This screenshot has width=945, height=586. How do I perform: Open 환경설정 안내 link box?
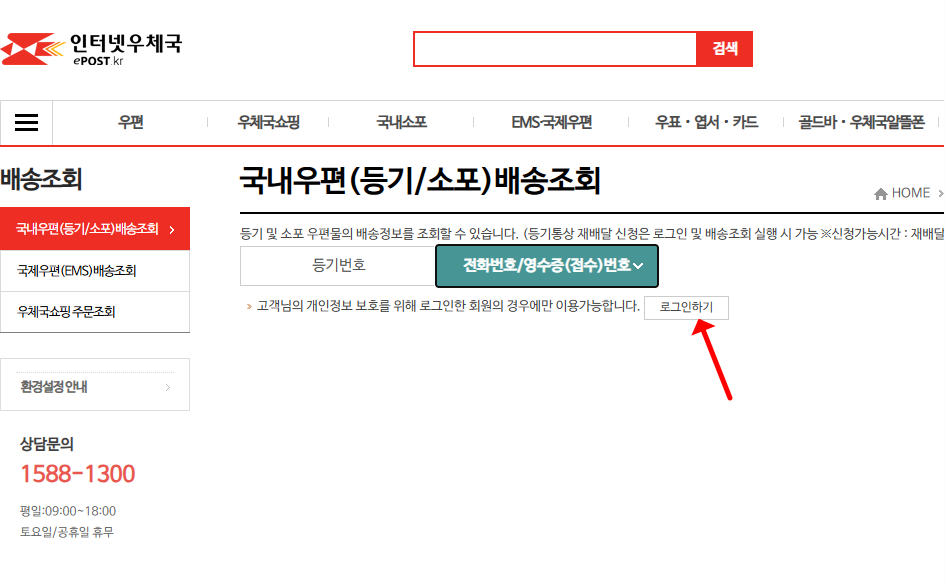95,385
